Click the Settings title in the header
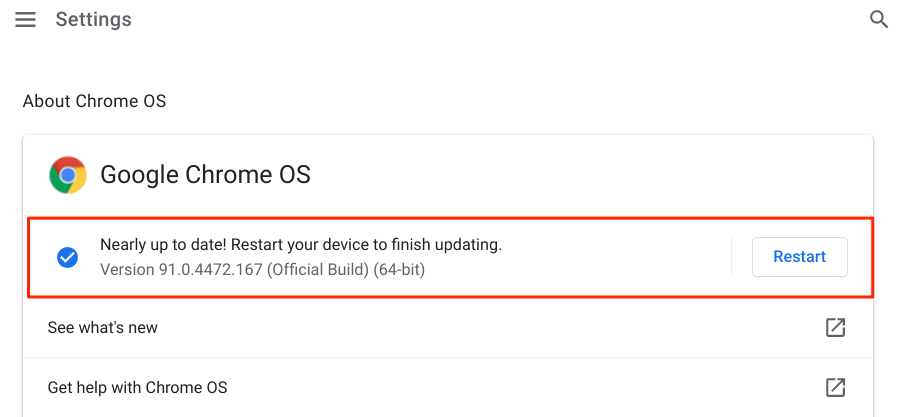Image resolution: width=899 pixels, height=417 pixels. pyautogui.click(x=93, y=20)
